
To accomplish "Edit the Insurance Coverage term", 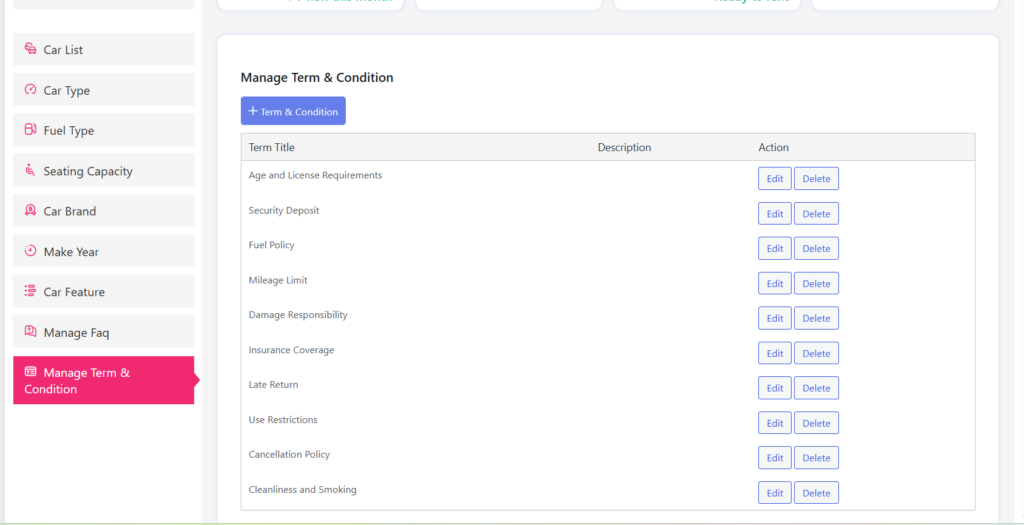I will click(775, 353).
